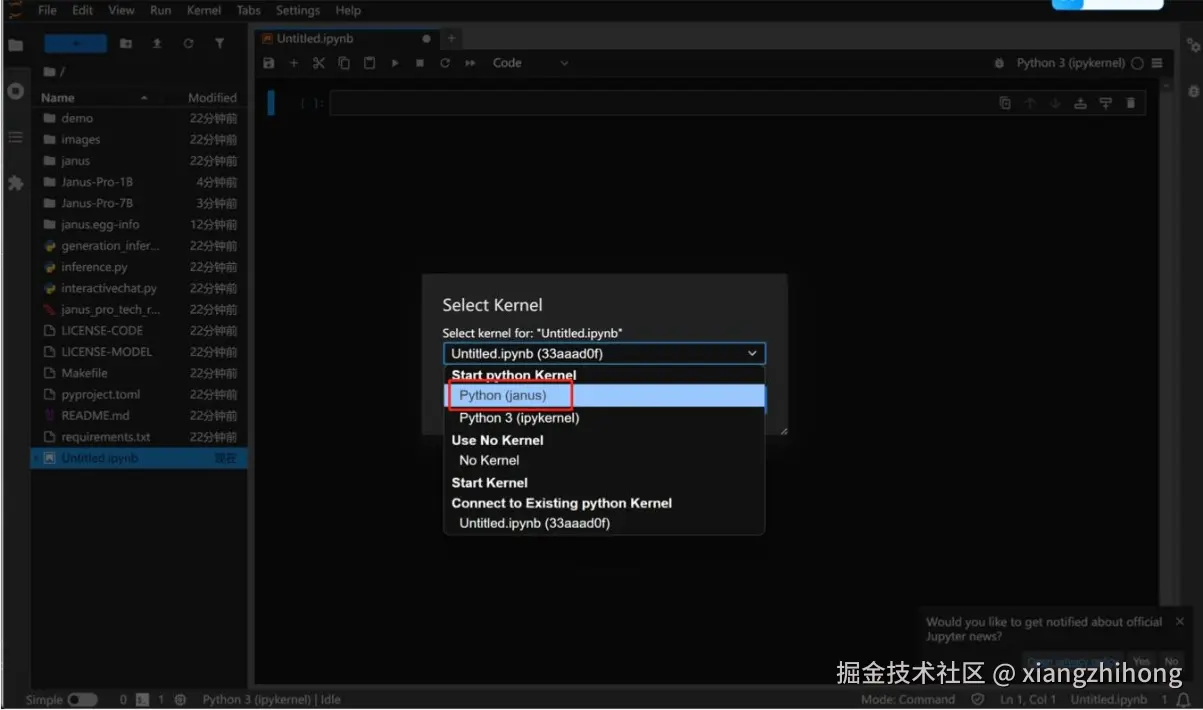Collapse the Select Kernel combo box
Image resolution: width=1203 pixels, height=710 pixels.
604,353
